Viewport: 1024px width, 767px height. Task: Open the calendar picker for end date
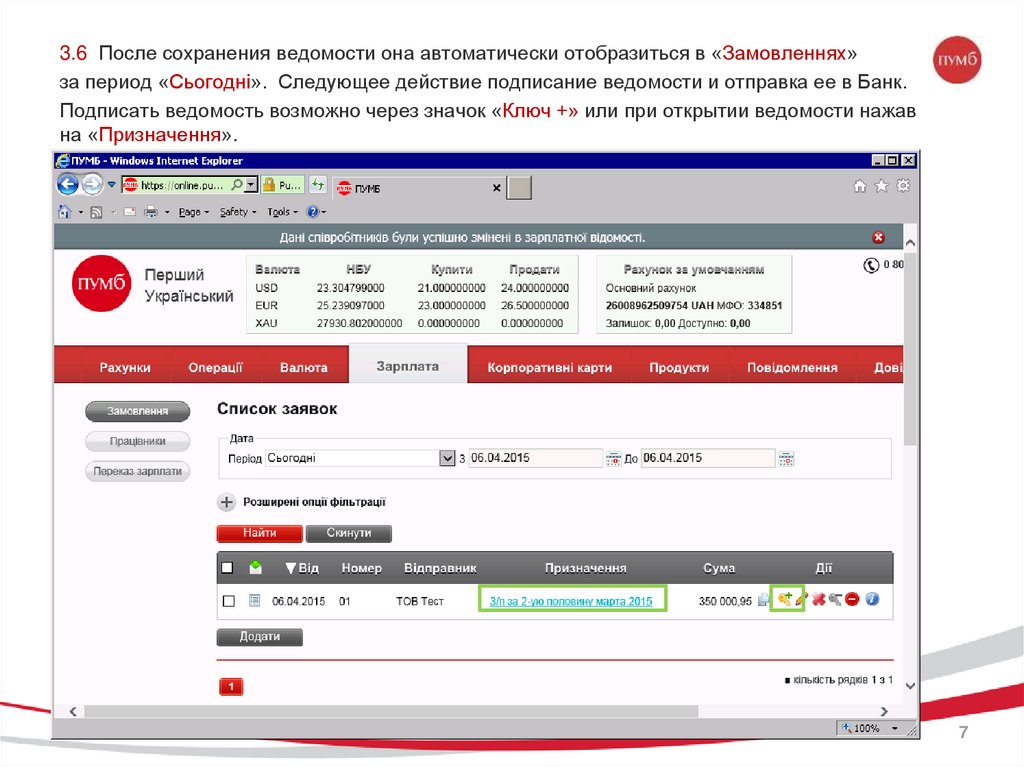[786, 459]
